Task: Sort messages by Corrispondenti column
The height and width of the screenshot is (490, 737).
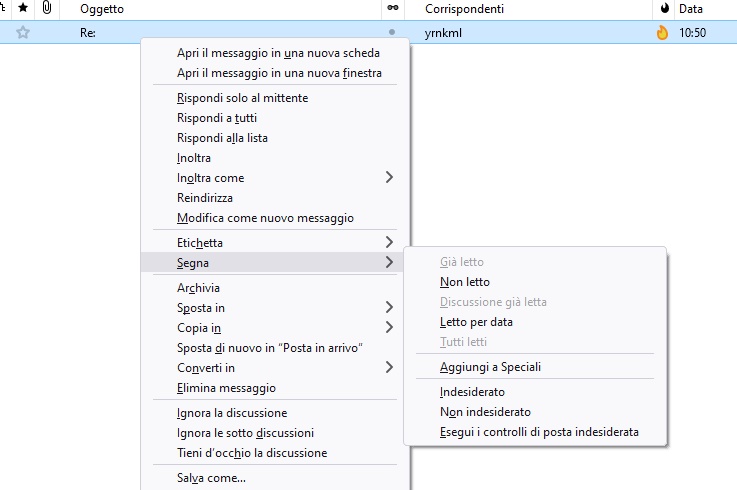Action: 464,8
